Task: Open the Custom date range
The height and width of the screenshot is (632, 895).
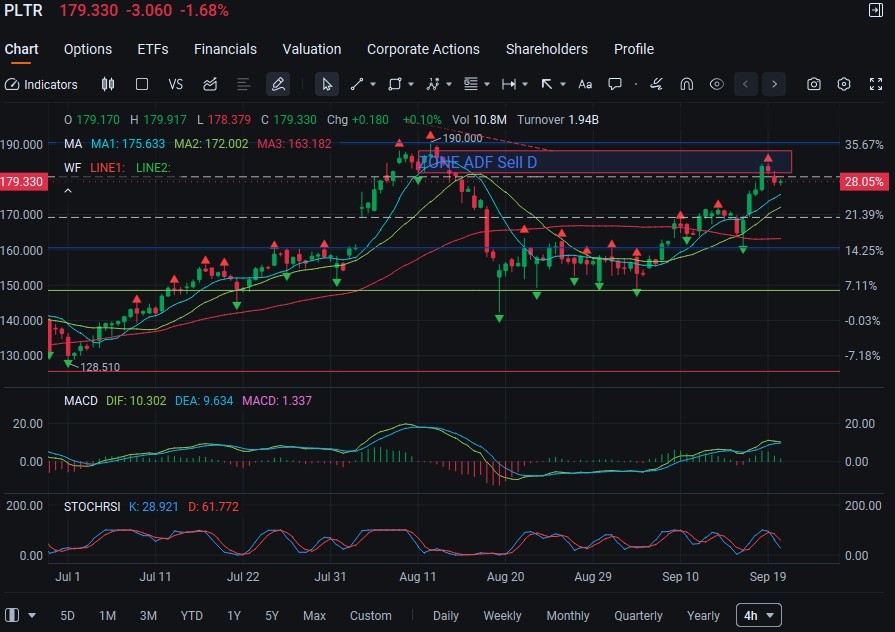Action: 370,615
